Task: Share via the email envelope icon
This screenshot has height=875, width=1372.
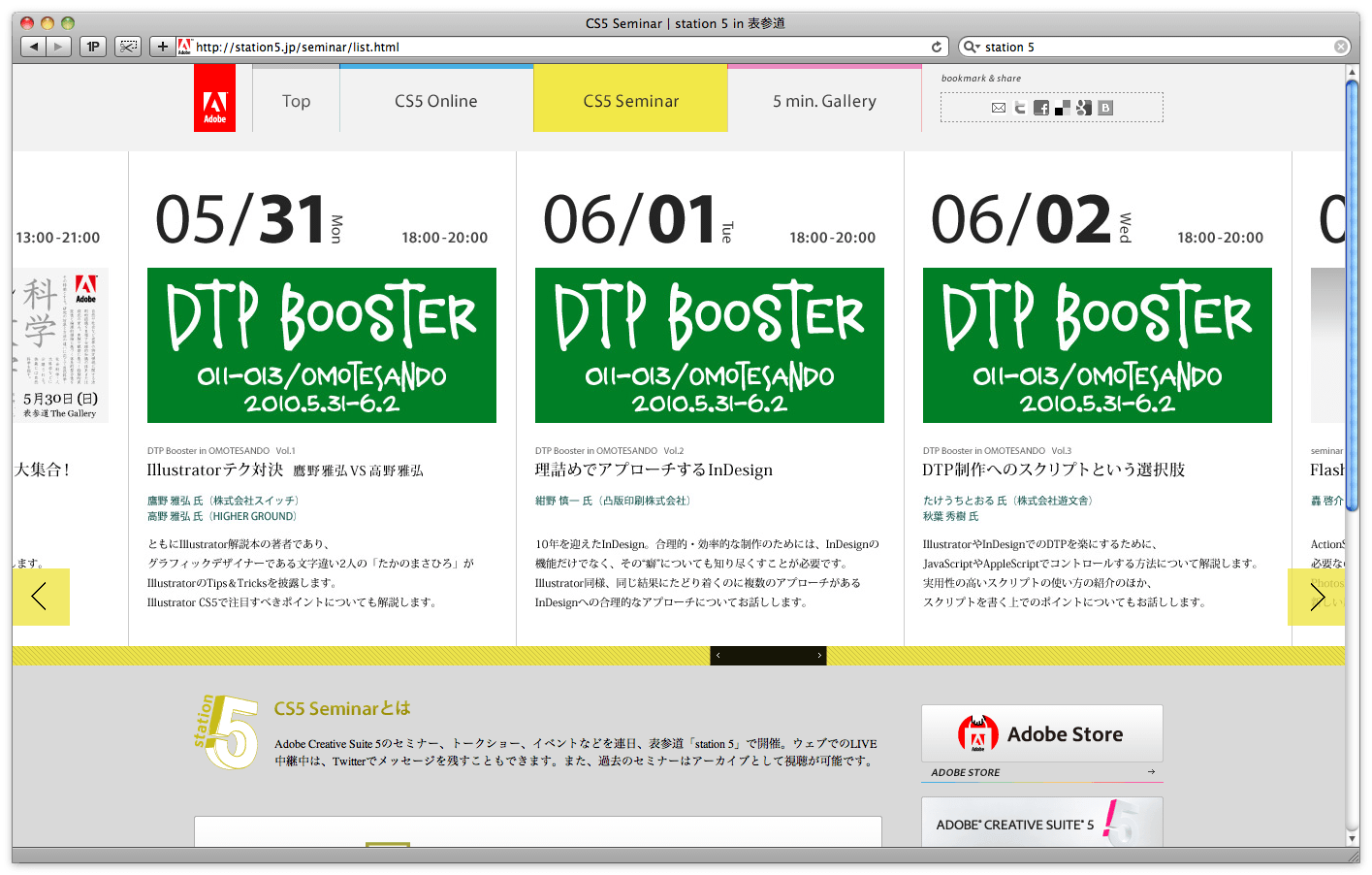Action: coord(999,108)
